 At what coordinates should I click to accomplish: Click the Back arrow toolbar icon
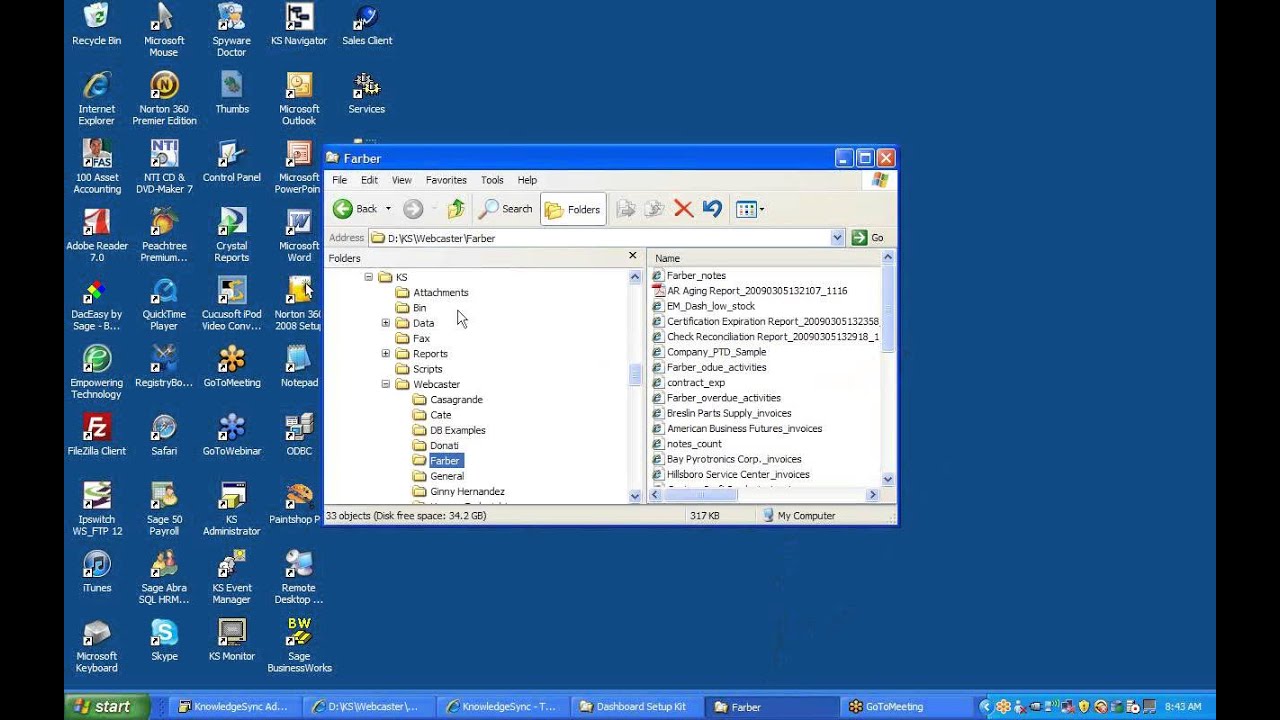tap(343, 209)
